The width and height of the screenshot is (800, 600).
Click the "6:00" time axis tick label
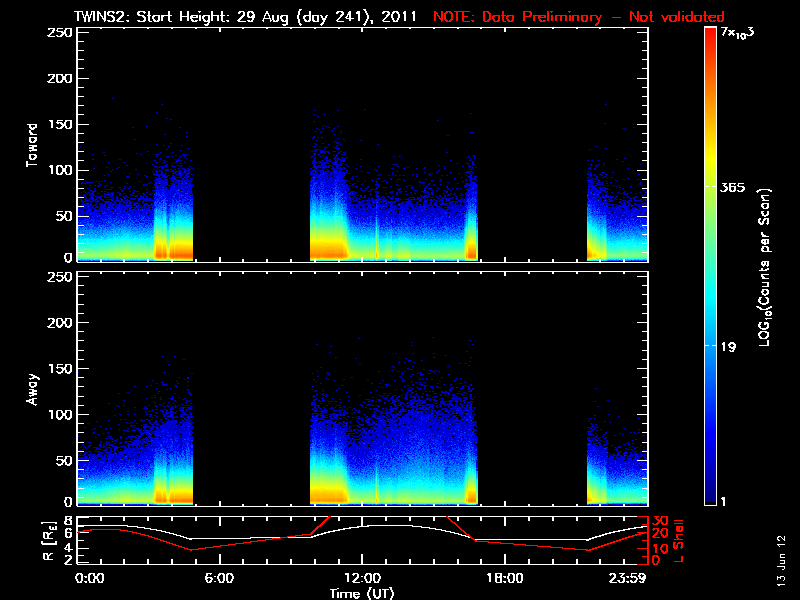click(220, 579)
